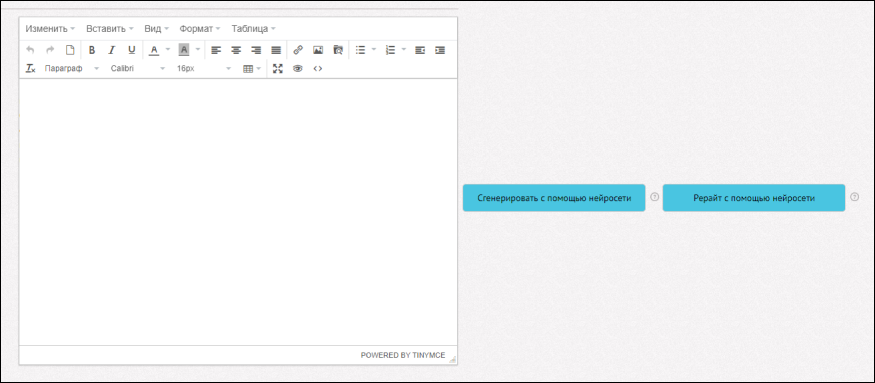Open the Вставить menu
Screen dimensions: 875x383
pos(109,28)
